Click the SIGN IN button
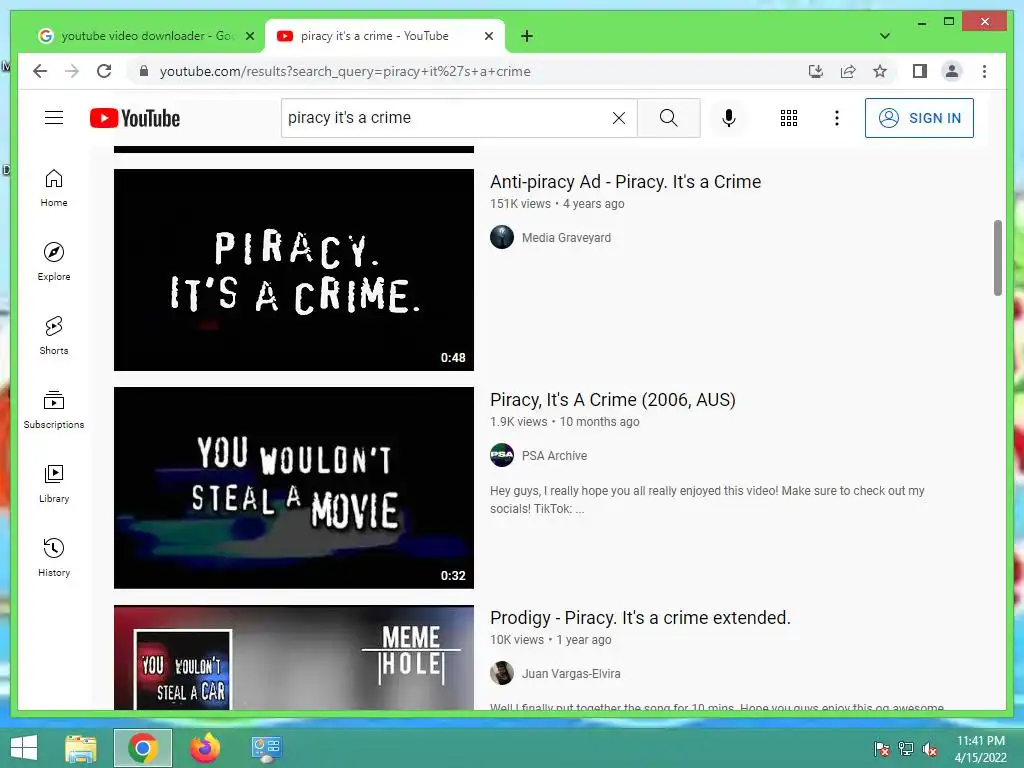The width and height of the screenshot is (1024, 768). point(919,118)
